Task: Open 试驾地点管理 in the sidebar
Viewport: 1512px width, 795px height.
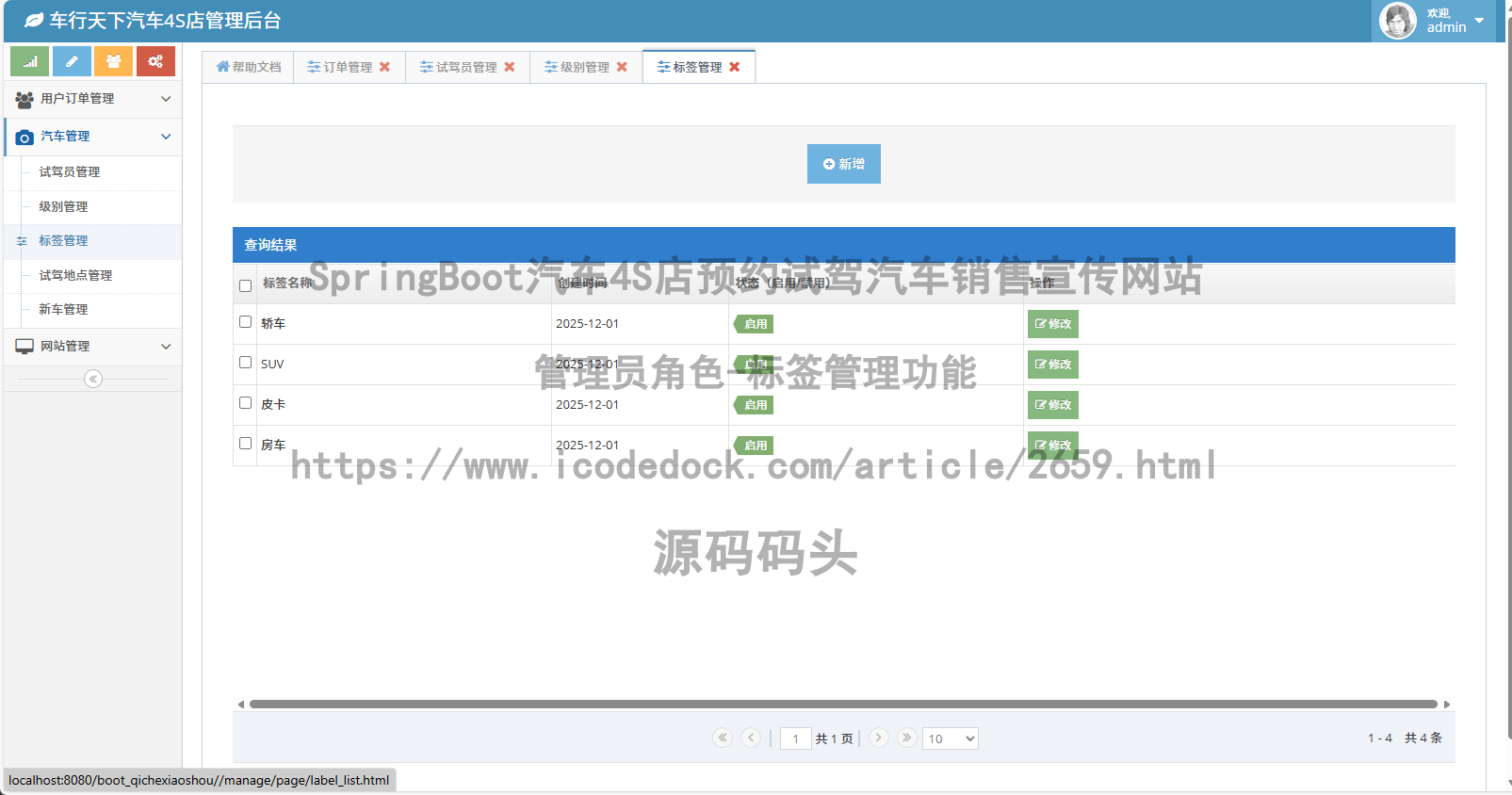Action: click(75, 275)
